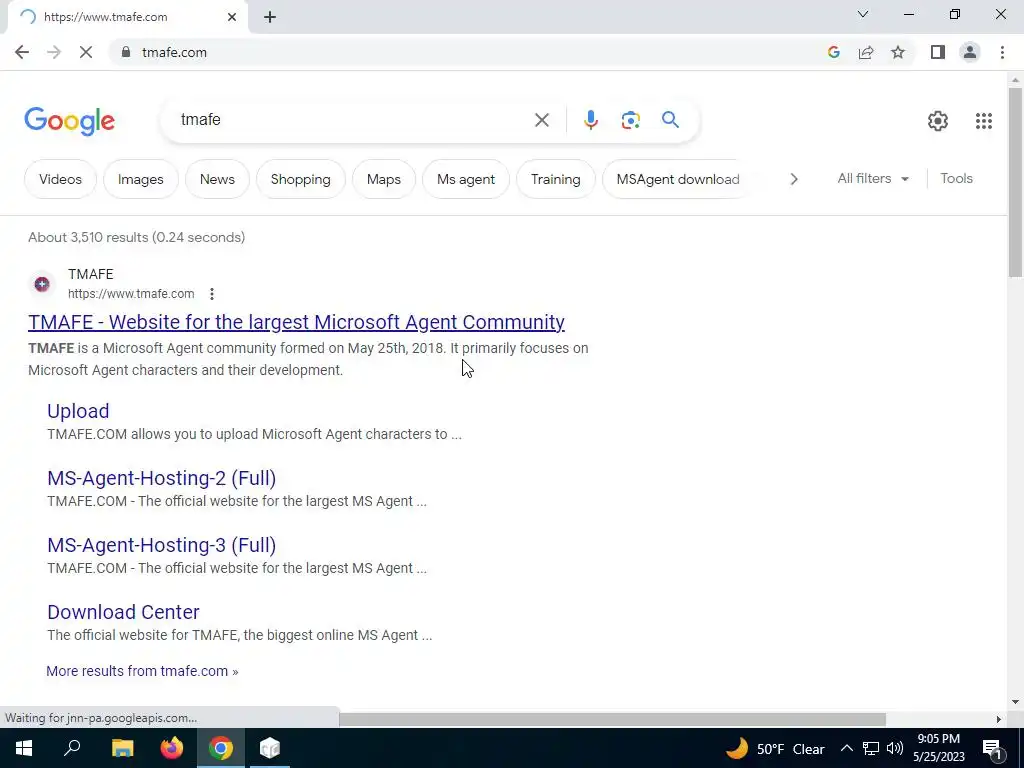Select the MSAgent download chip
Viewport: 1024px width, 768px height.
pyautogui.click(x=677, y=179)
